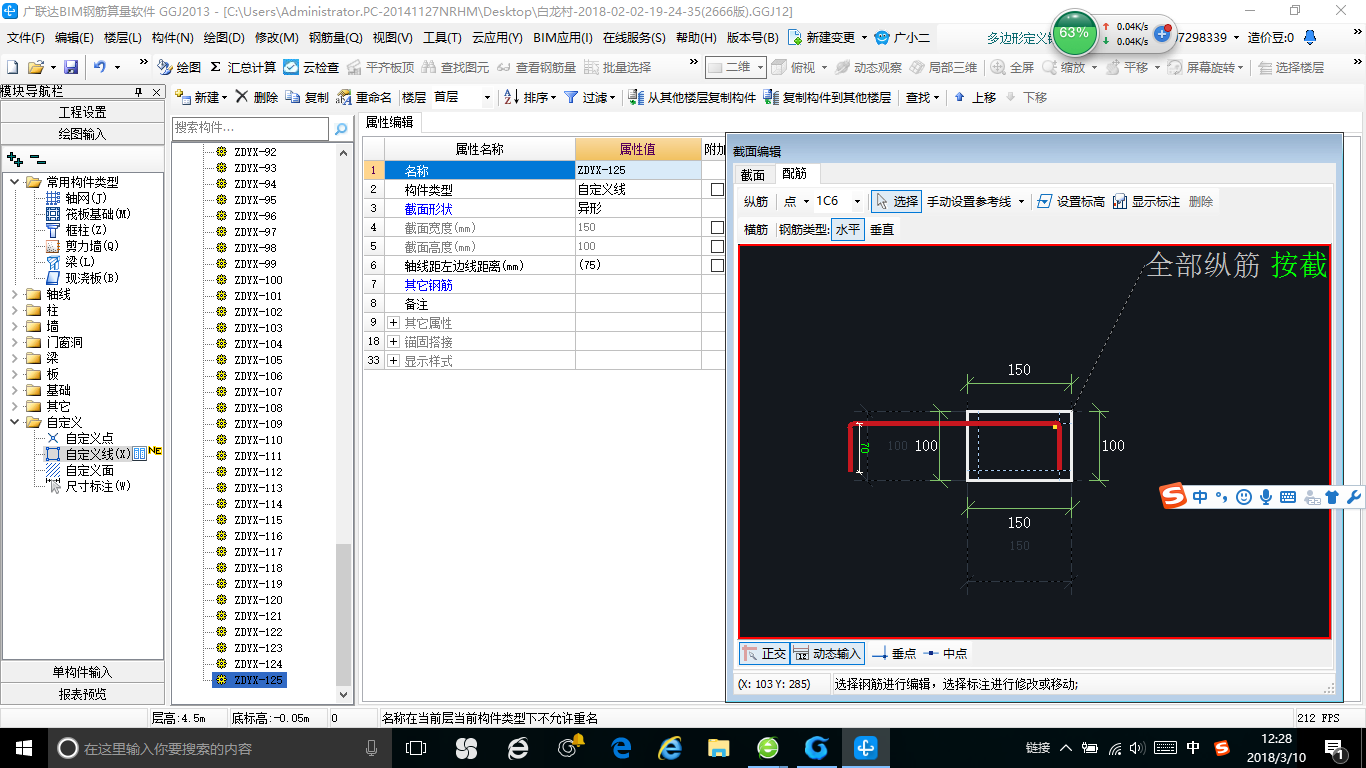Tick checkbox for 截面宽度 row
Viewport: 1366px width, 768px height.
(717, 227)
